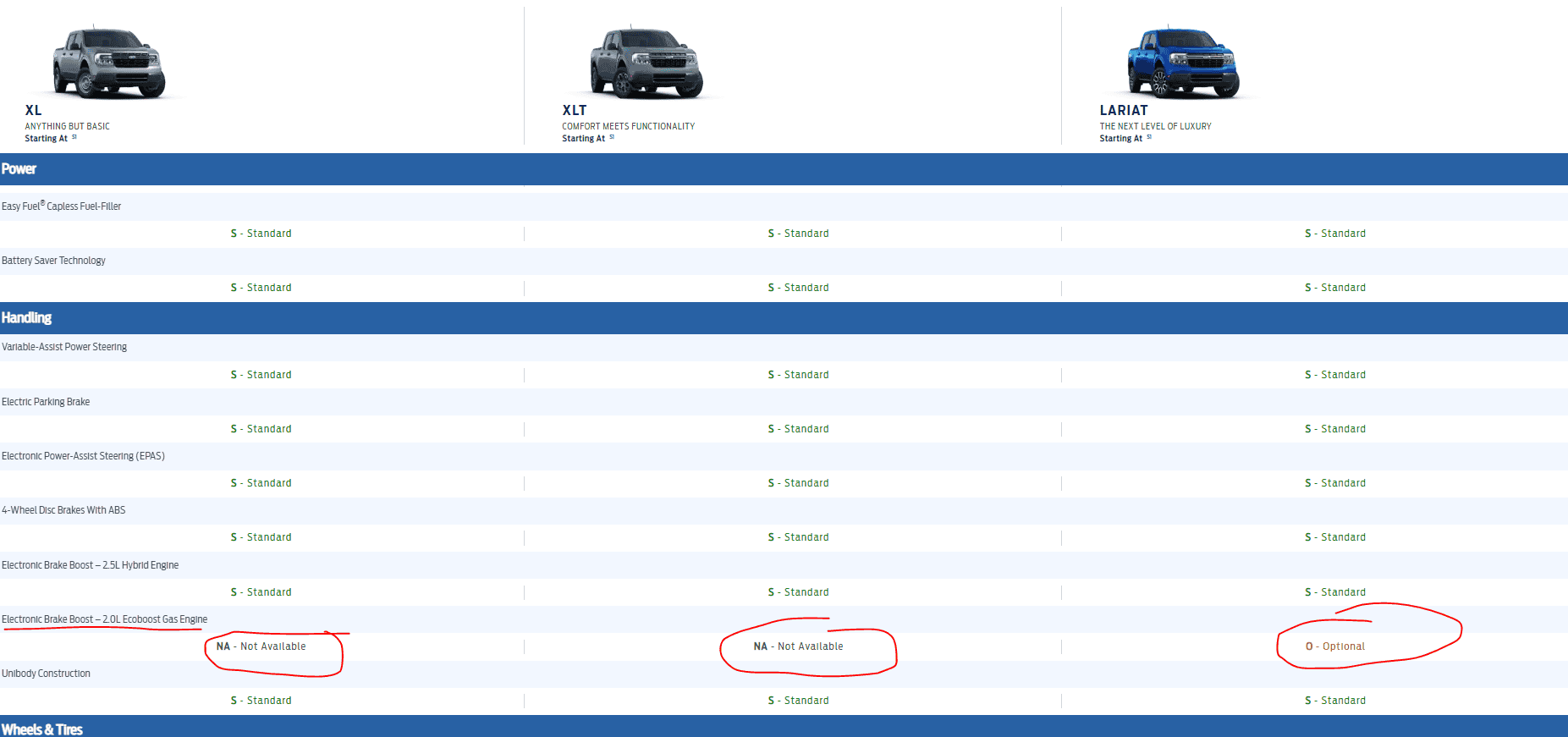Click 'The Next Level of Luxury' tagline

click(x=1155, y=126)
